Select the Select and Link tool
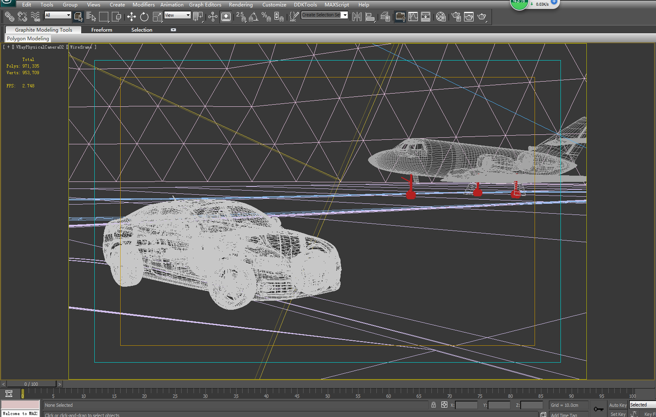The height and width of the screenshot is (417, 656). point(9,16)
